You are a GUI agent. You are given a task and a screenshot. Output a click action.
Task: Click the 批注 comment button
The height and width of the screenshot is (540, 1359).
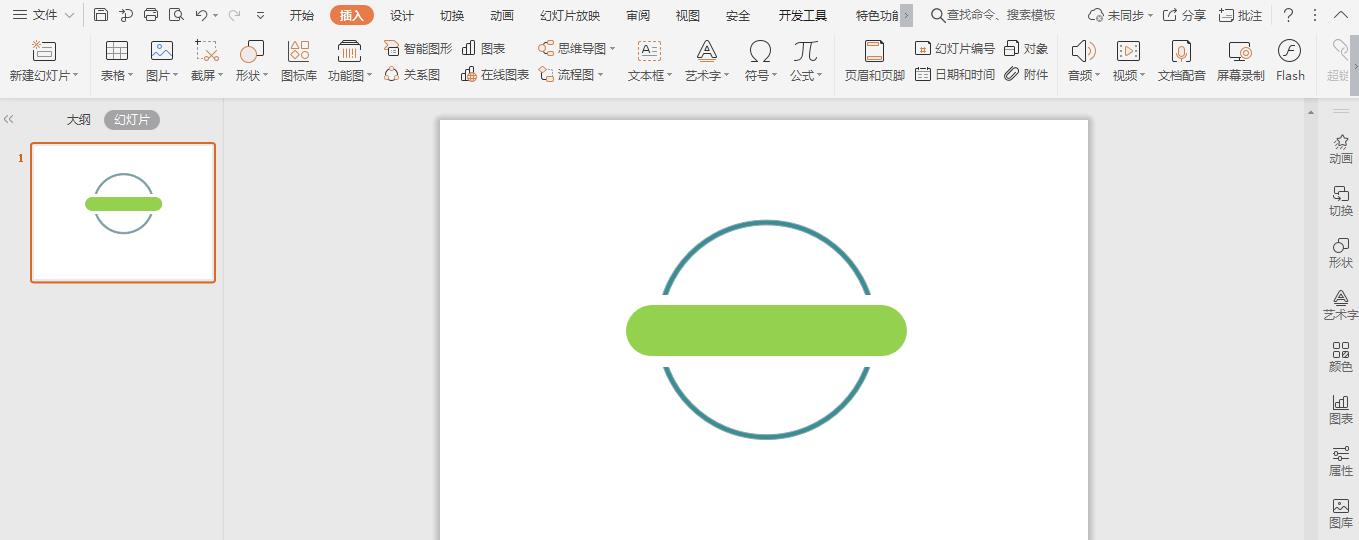point(1241,15)
